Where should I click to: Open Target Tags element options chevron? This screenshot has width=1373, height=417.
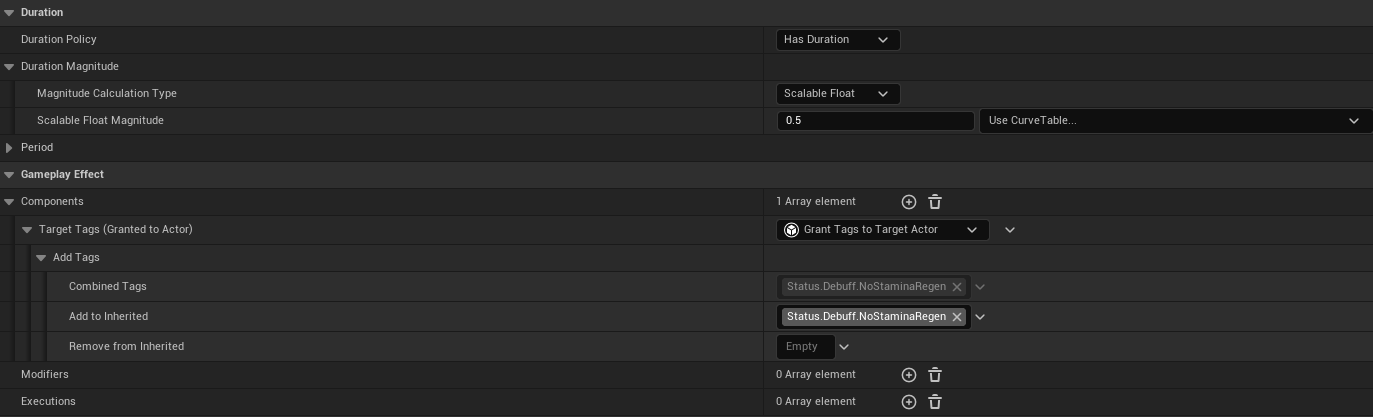click(1010, 230)
